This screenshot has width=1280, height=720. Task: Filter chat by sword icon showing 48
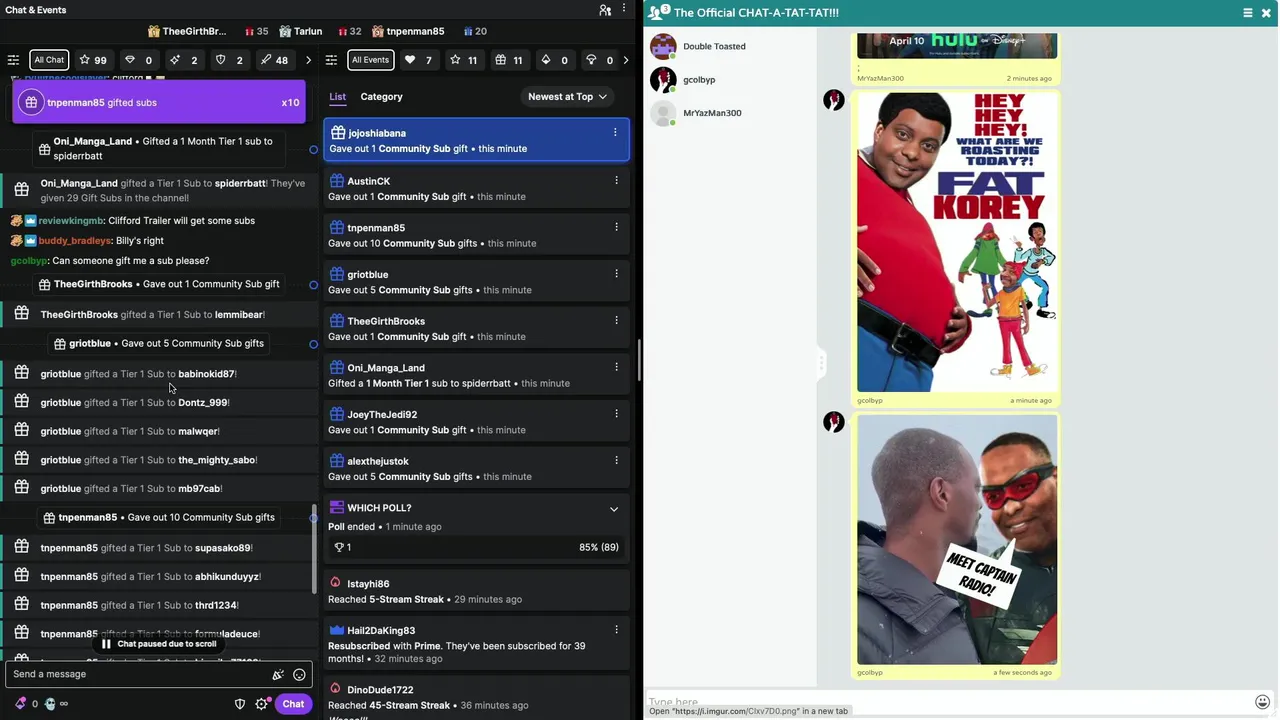274,60
